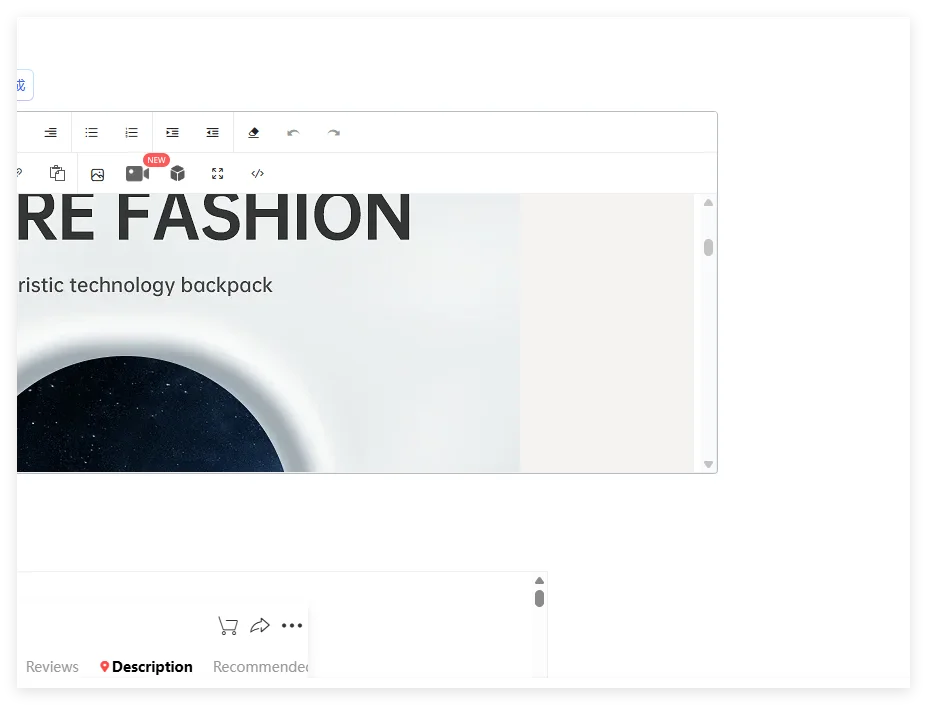
Task: Click the cut-off link icon in toolbar
Action: click(20, 173)
